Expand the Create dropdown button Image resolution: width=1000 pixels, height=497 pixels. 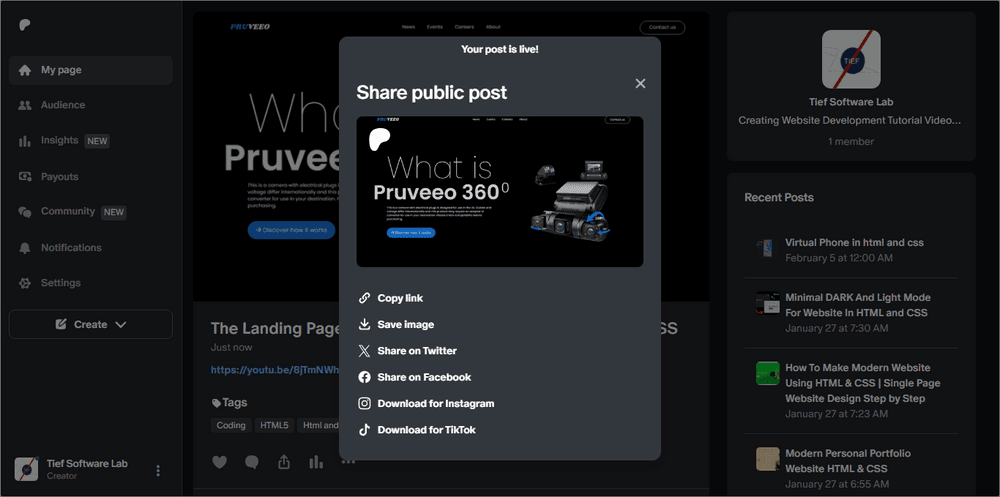tap(91, 324)
